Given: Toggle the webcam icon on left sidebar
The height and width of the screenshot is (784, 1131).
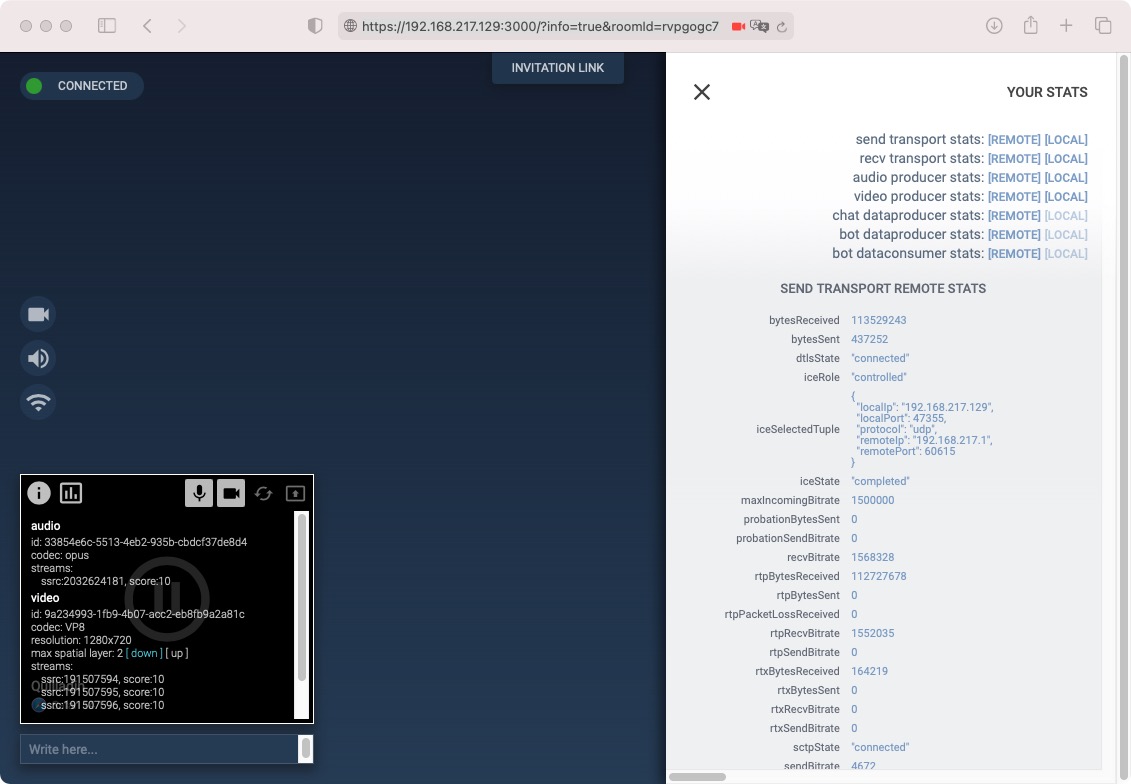Looking at the screenshot, I should [x=38, y=314].
